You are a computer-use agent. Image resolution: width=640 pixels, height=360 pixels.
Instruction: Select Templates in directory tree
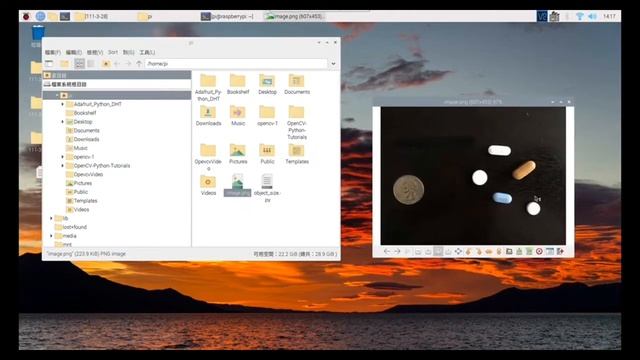click(x=85, y=201)
